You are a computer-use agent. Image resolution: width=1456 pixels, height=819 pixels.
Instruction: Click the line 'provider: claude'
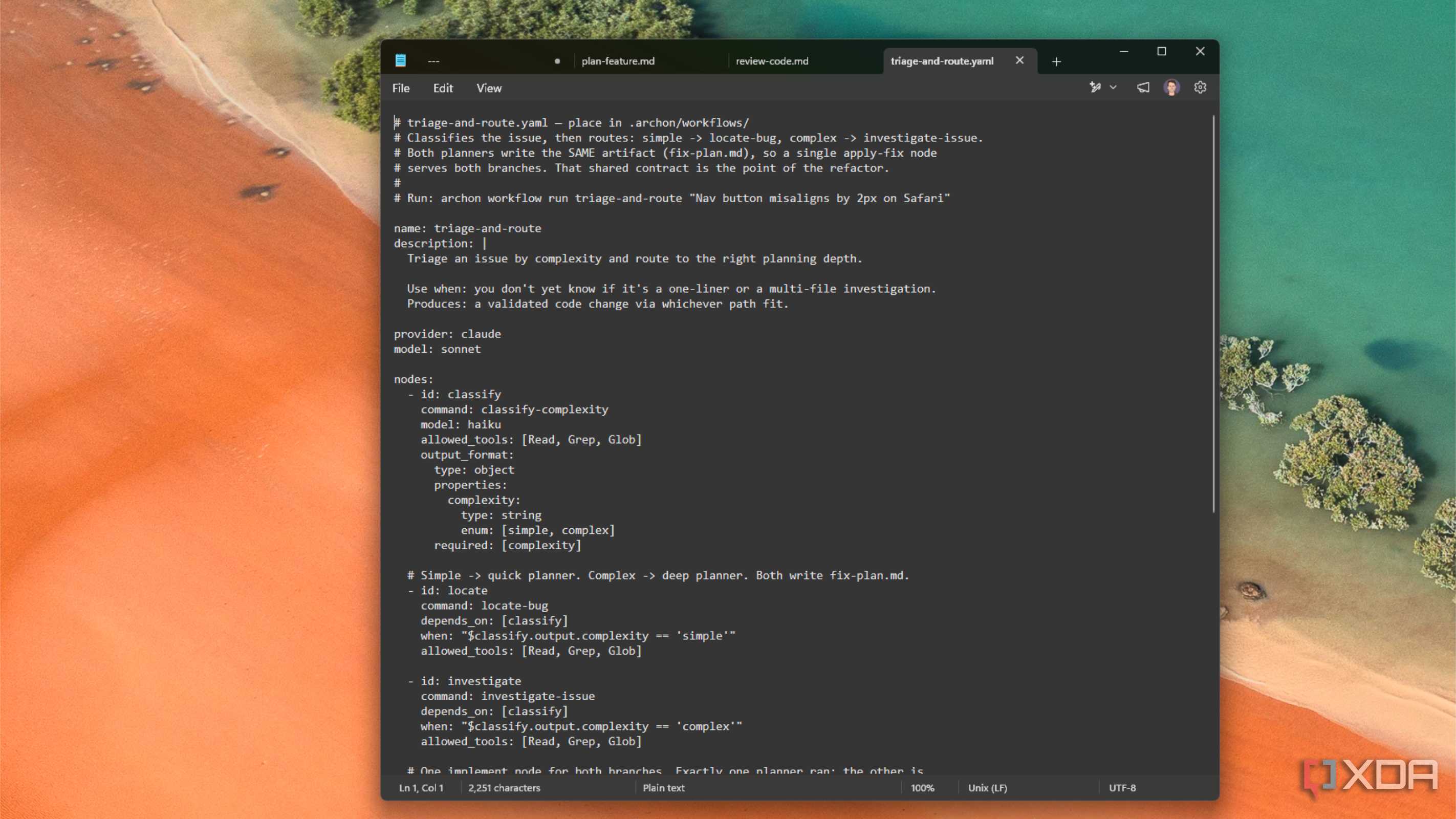coord(447,334)
